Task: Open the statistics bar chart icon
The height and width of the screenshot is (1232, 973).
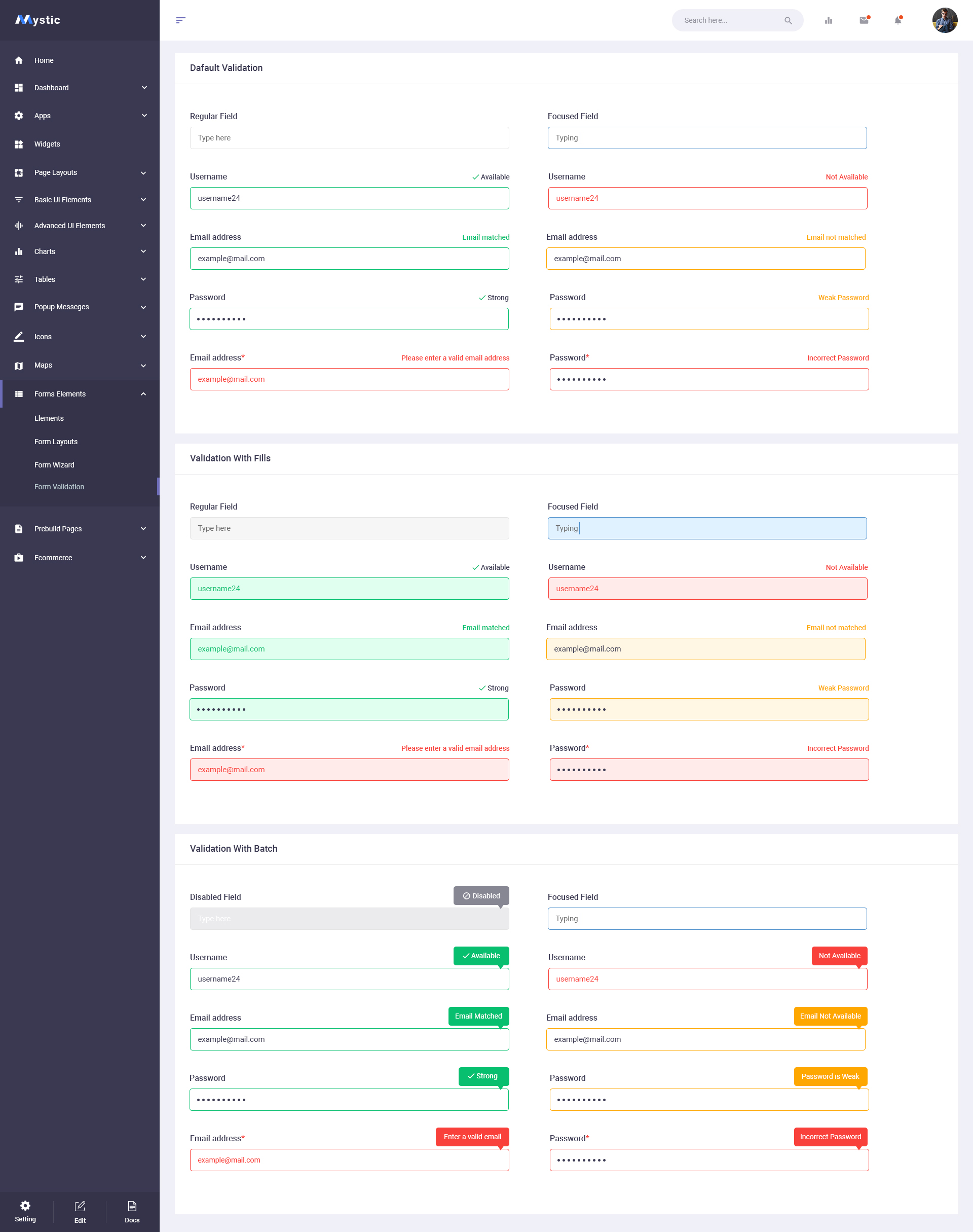Action: 828,20
